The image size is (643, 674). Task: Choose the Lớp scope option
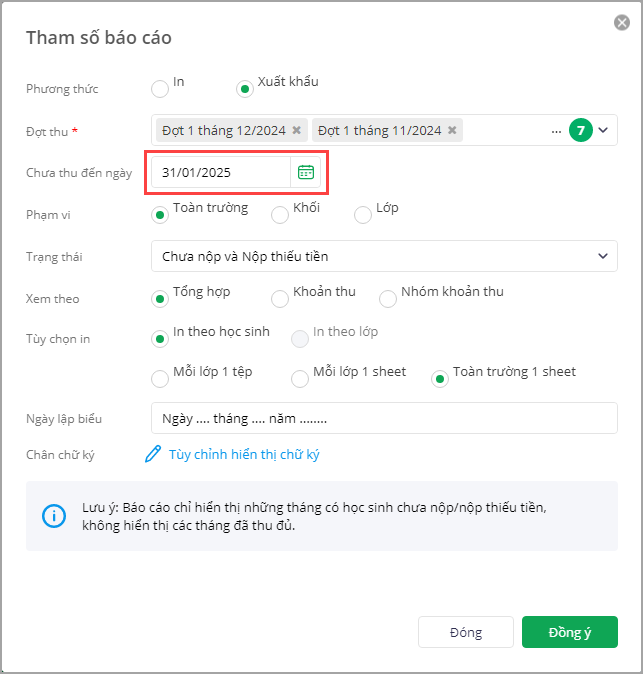pyautogui.click(x=363, y=214)
